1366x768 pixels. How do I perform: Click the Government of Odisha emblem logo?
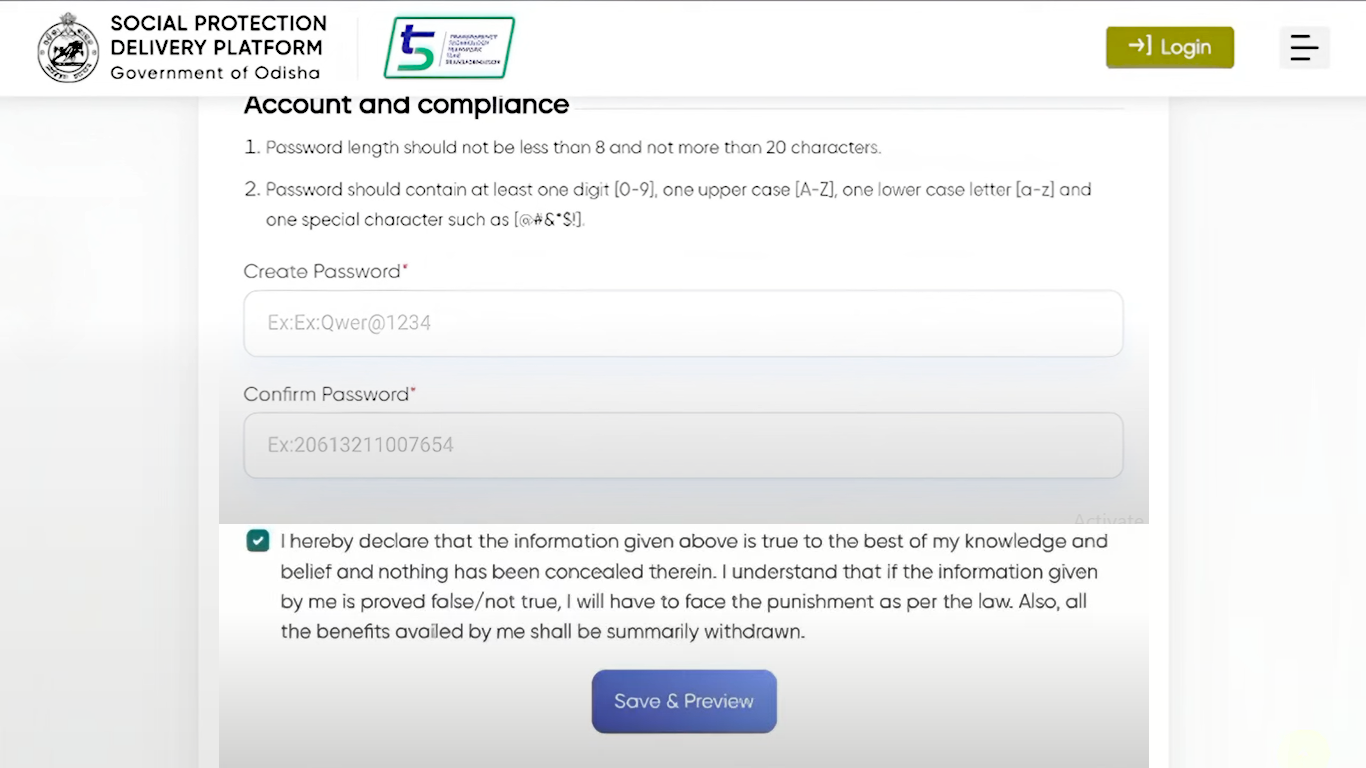point(68,48)
